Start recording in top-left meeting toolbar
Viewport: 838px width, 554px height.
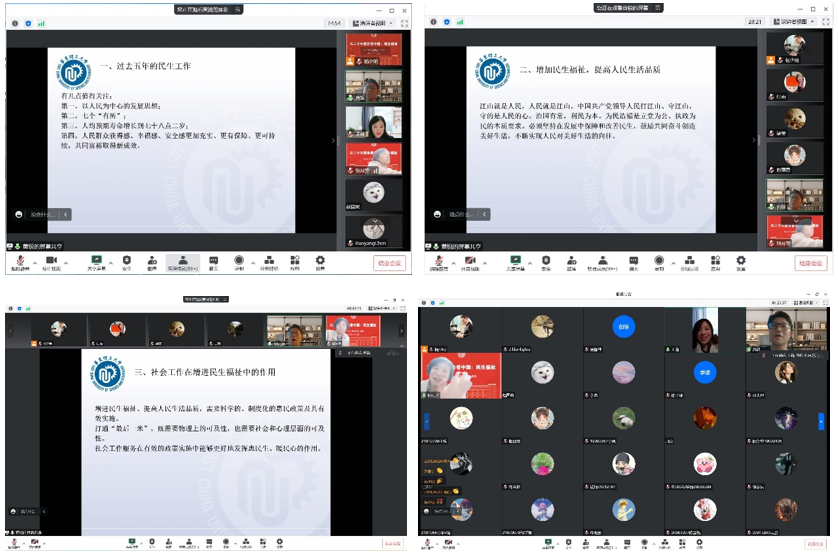pos(239,261)
